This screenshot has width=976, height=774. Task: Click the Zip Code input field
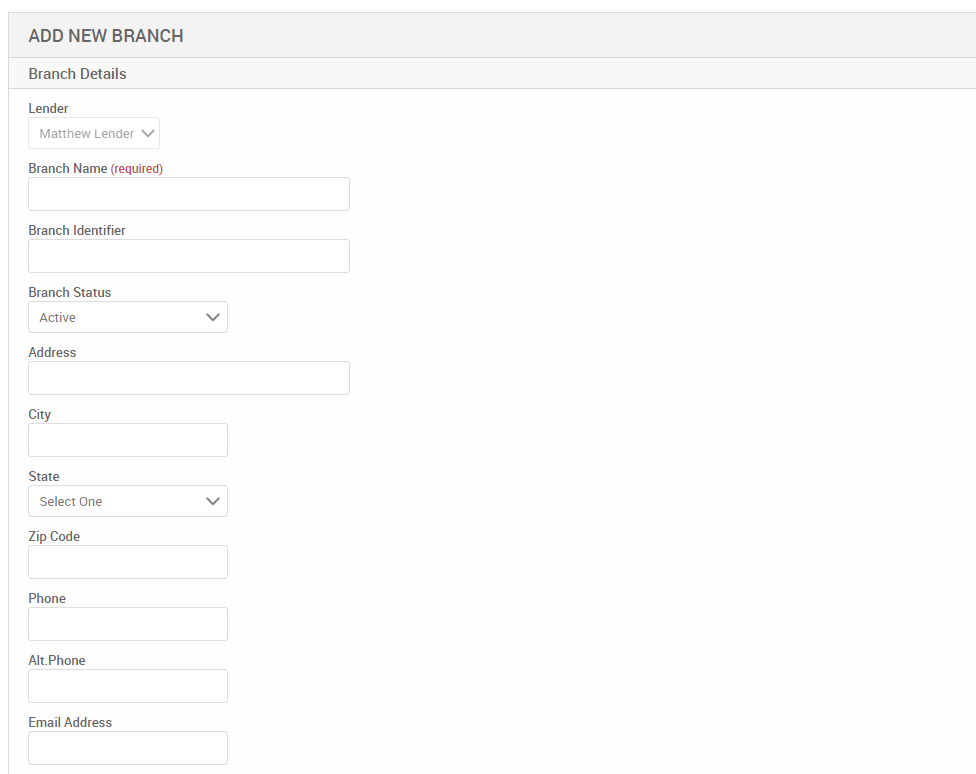click(x=127, y=561)
